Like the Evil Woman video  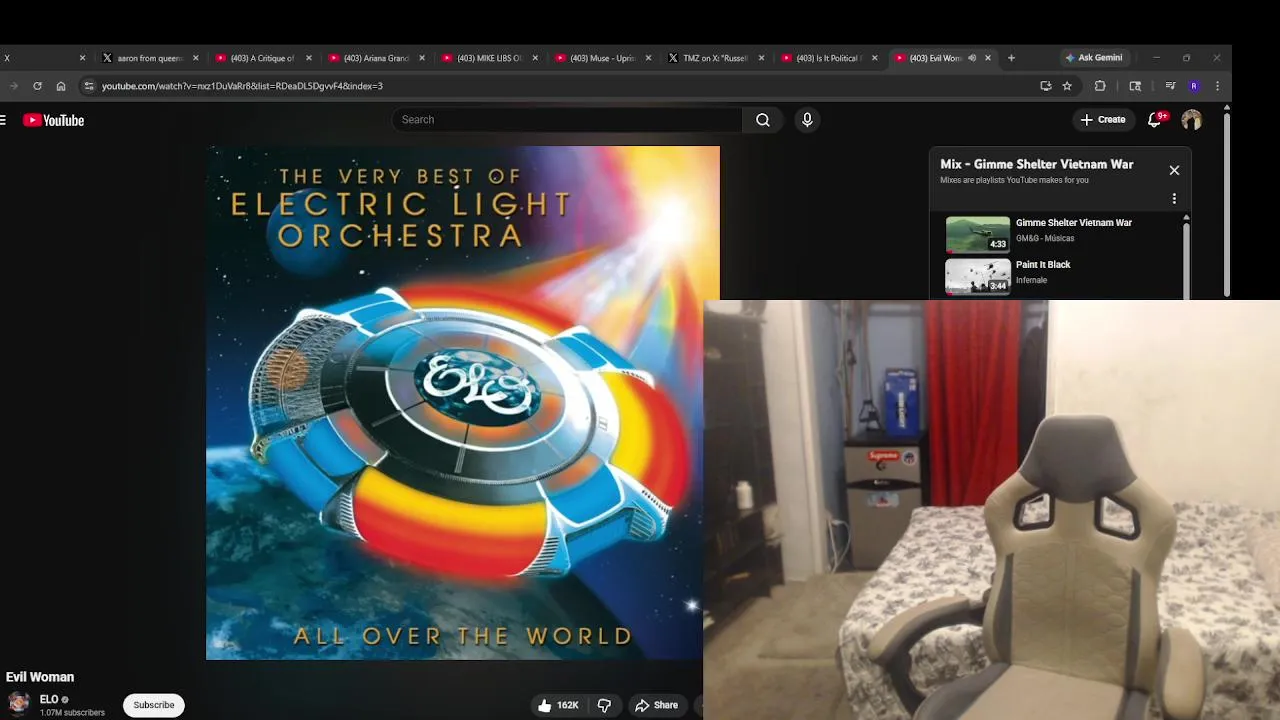click(x=558, y=705)
